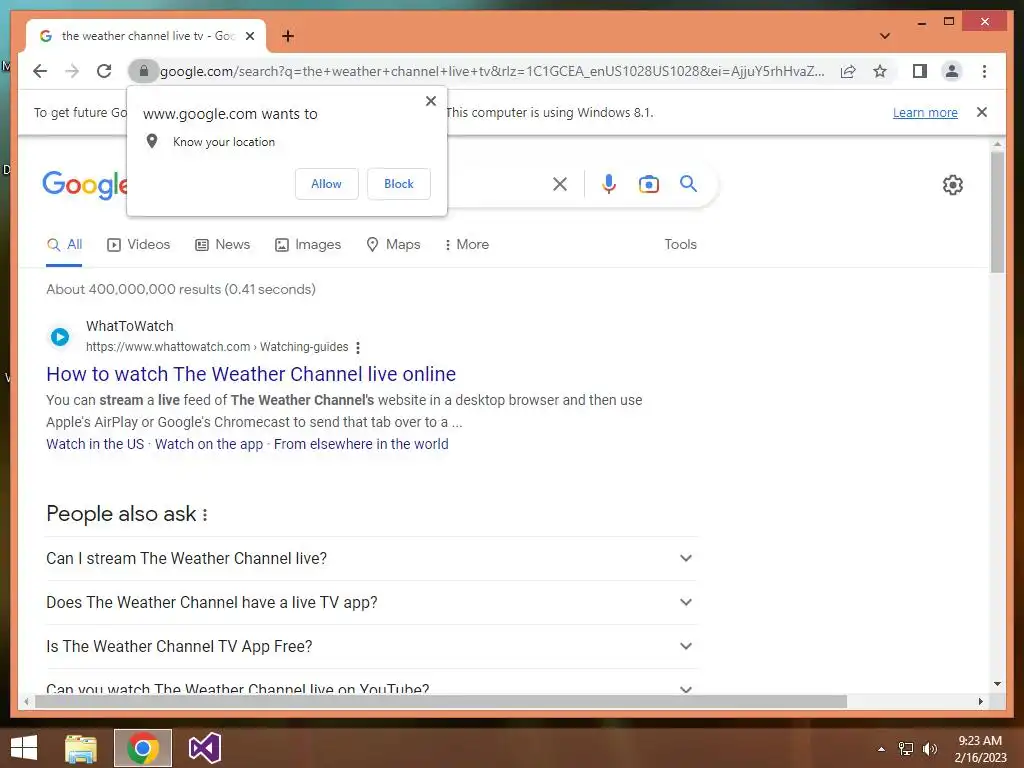This screenshot has width=1024, height=768.
Task: Select the All results tab
Action: click(64, 244)
